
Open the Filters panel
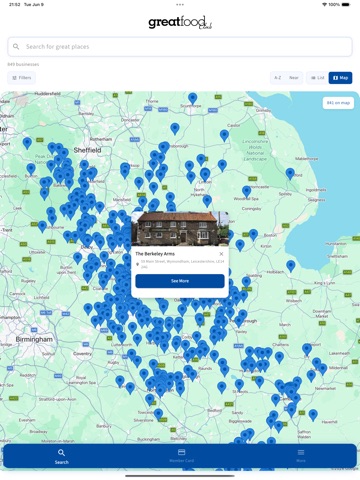click(22, 78)
